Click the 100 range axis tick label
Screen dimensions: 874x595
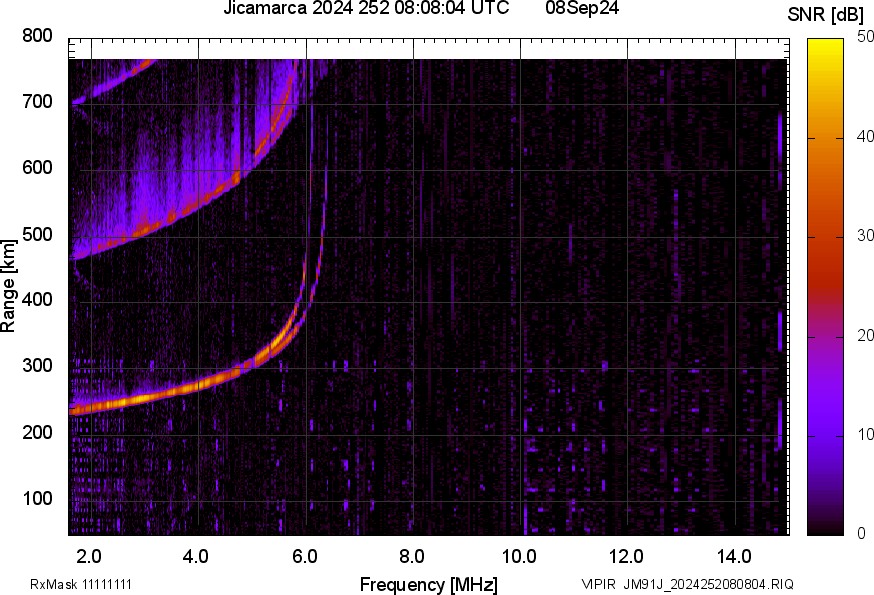[37, 499]
